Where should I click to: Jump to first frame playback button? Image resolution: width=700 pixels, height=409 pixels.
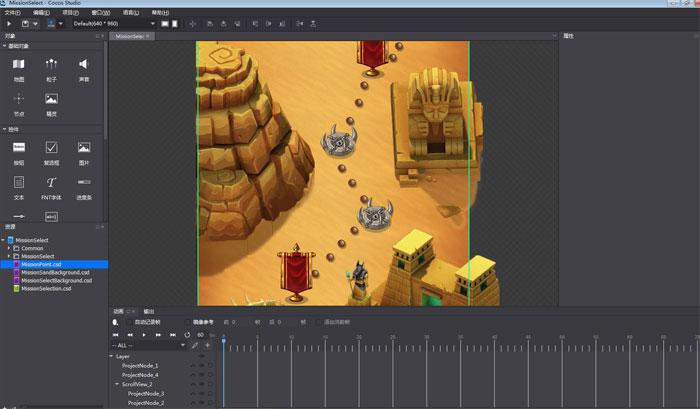coord(116,334)
